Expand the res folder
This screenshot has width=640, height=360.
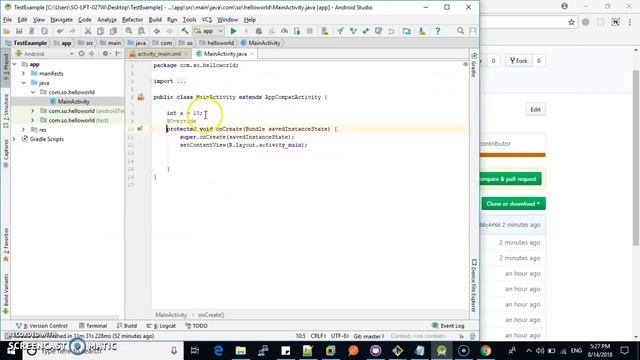tap(23, 130)
